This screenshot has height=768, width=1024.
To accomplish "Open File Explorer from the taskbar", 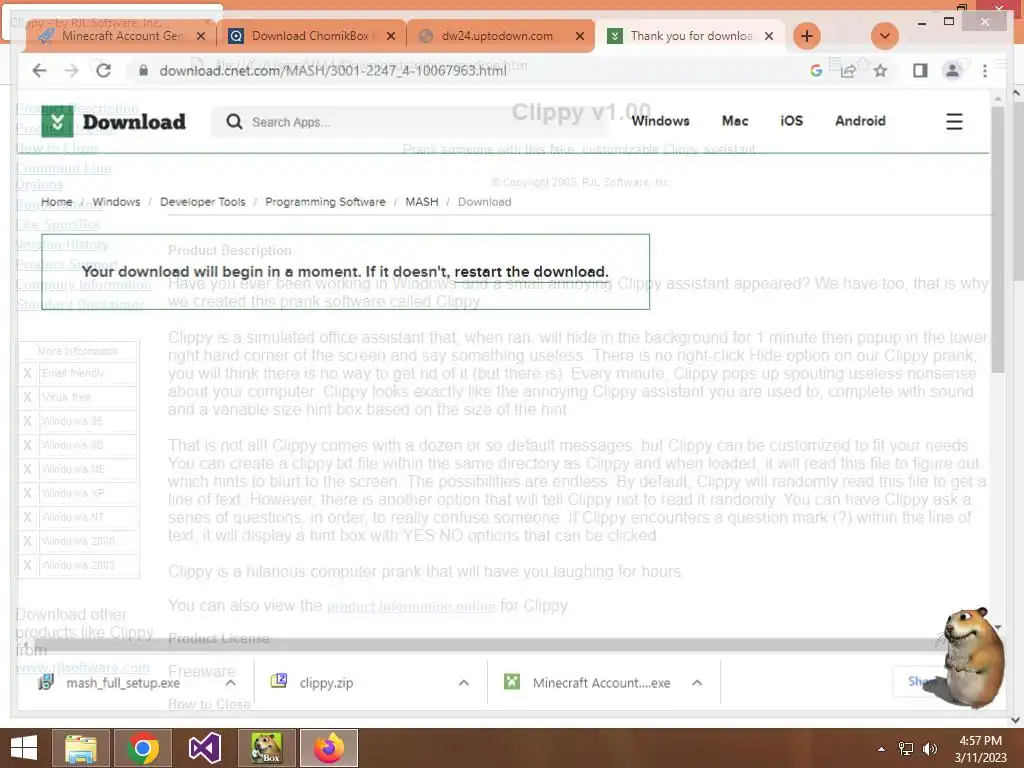I will 80,748.
